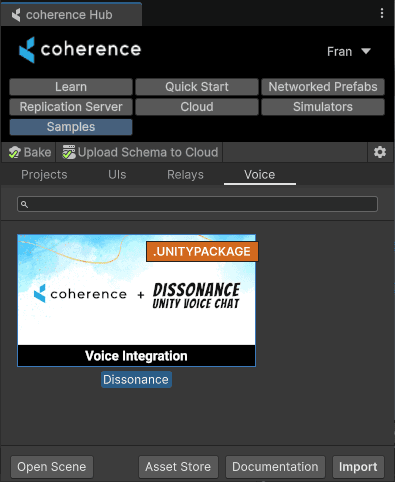Click the coherence logo in the header
Viewport: 395px width, 482px height.
[x=80, y=50]
